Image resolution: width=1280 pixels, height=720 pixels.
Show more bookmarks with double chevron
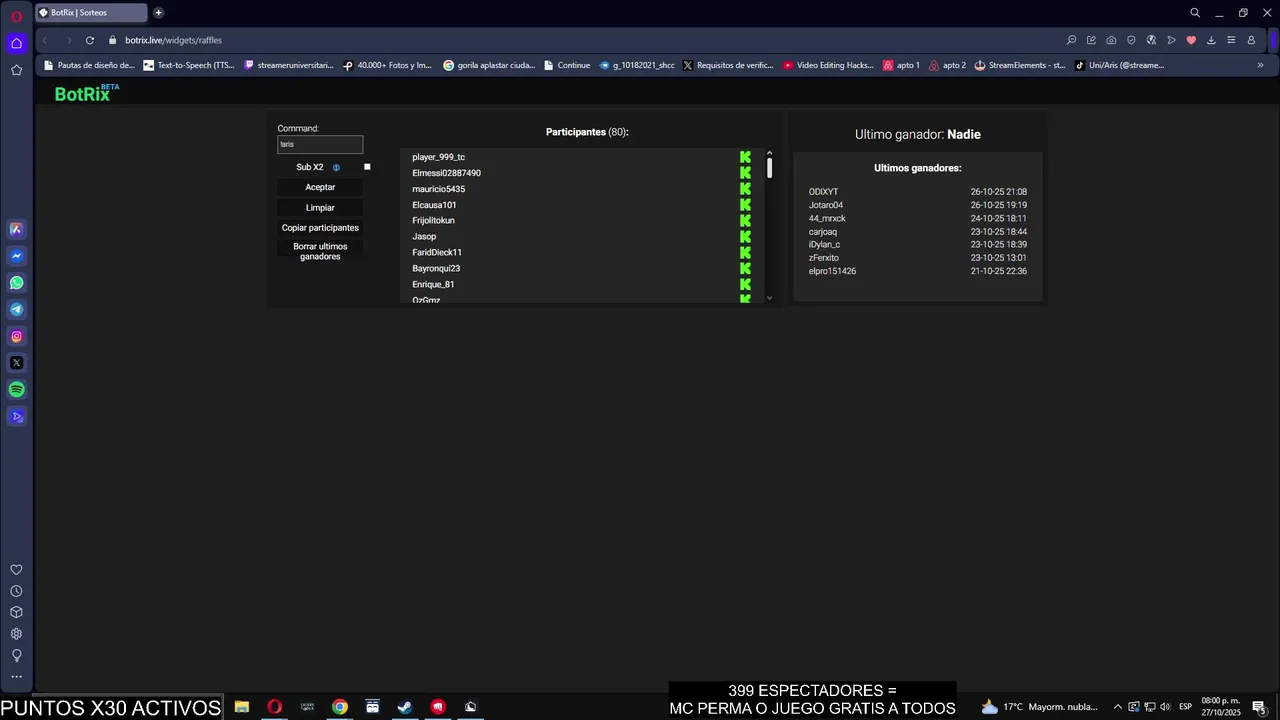(x=1260, y=65)
